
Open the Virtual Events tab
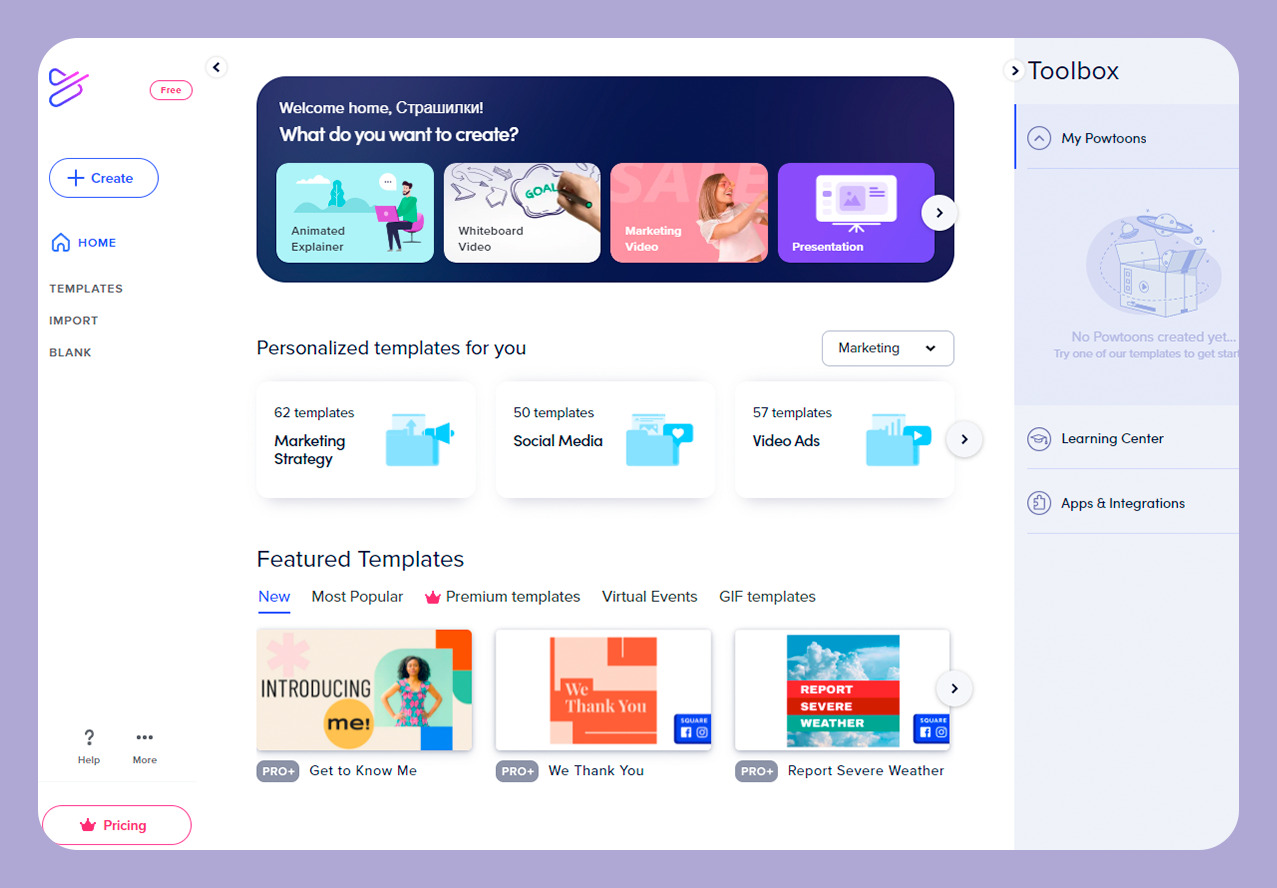pyautogui.click(x=650, y=597)
